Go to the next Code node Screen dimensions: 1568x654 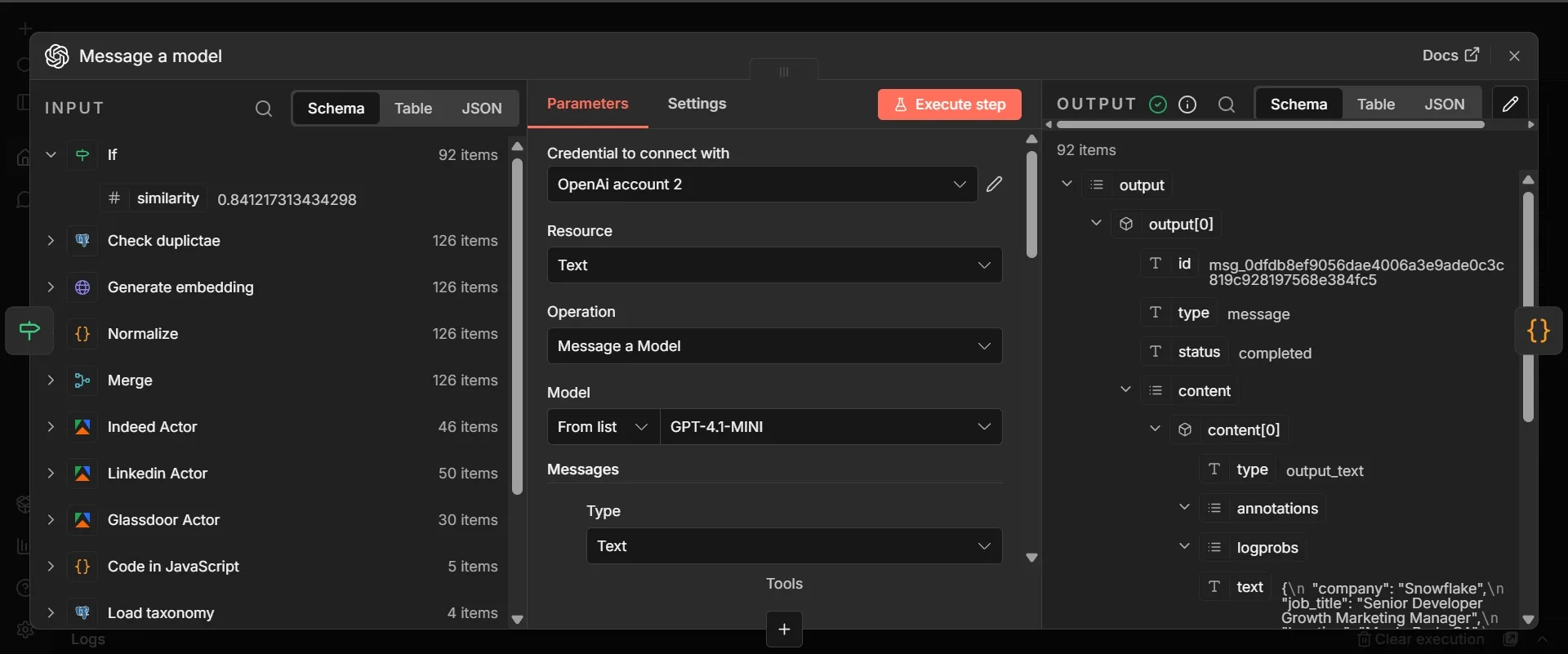1539,331
